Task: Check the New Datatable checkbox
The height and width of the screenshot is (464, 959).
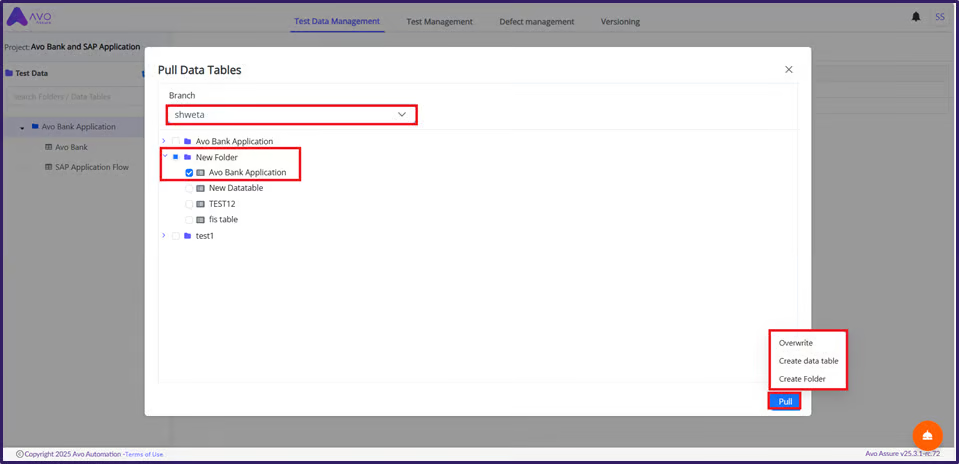Action: (189, 188)
